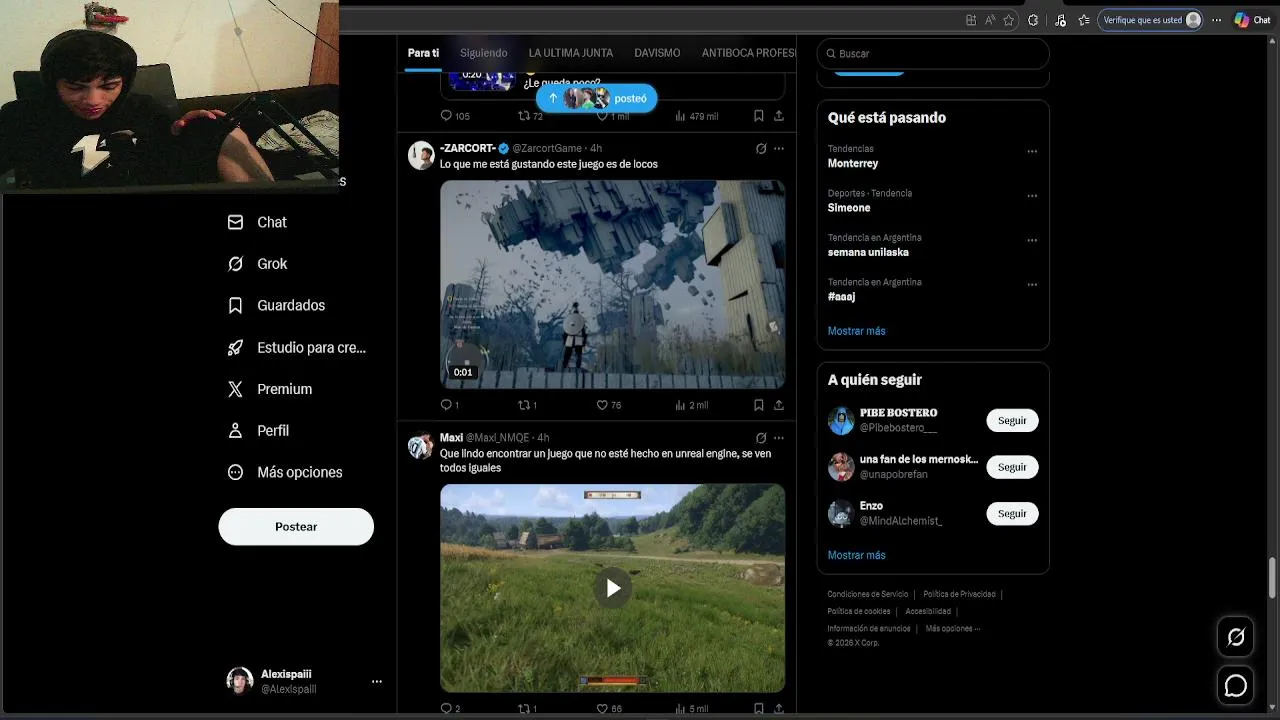Play the ZARCORT game video

coord(612,284)
